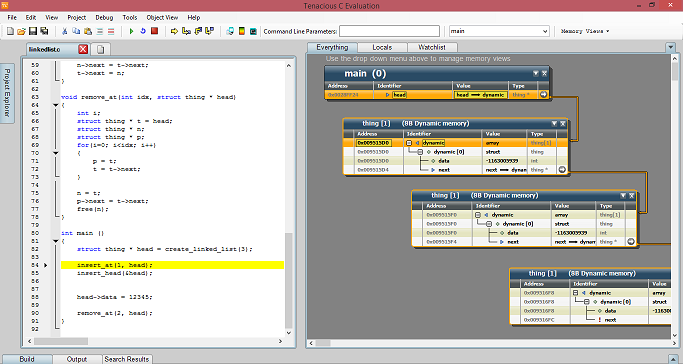
Task: Save all files toolbar icon
Action: coord(44,31)
